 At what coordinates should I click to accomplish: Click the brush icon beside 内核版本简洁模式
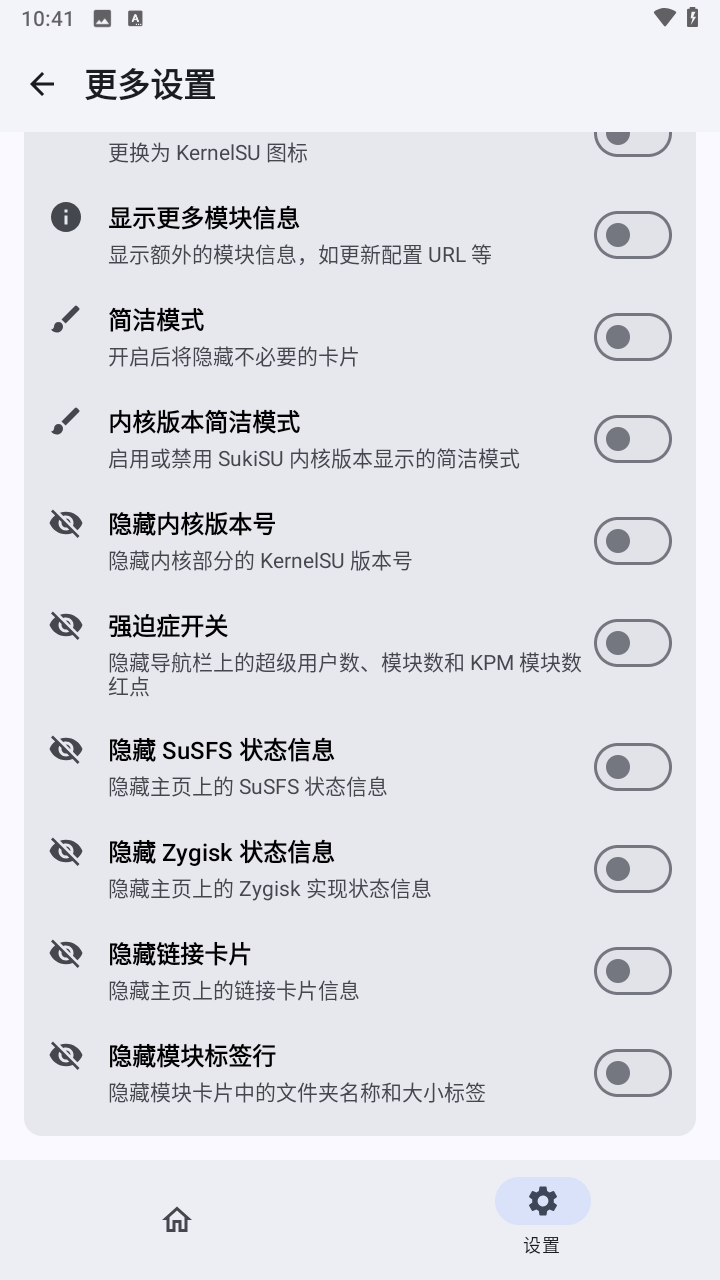click(66, 422)
